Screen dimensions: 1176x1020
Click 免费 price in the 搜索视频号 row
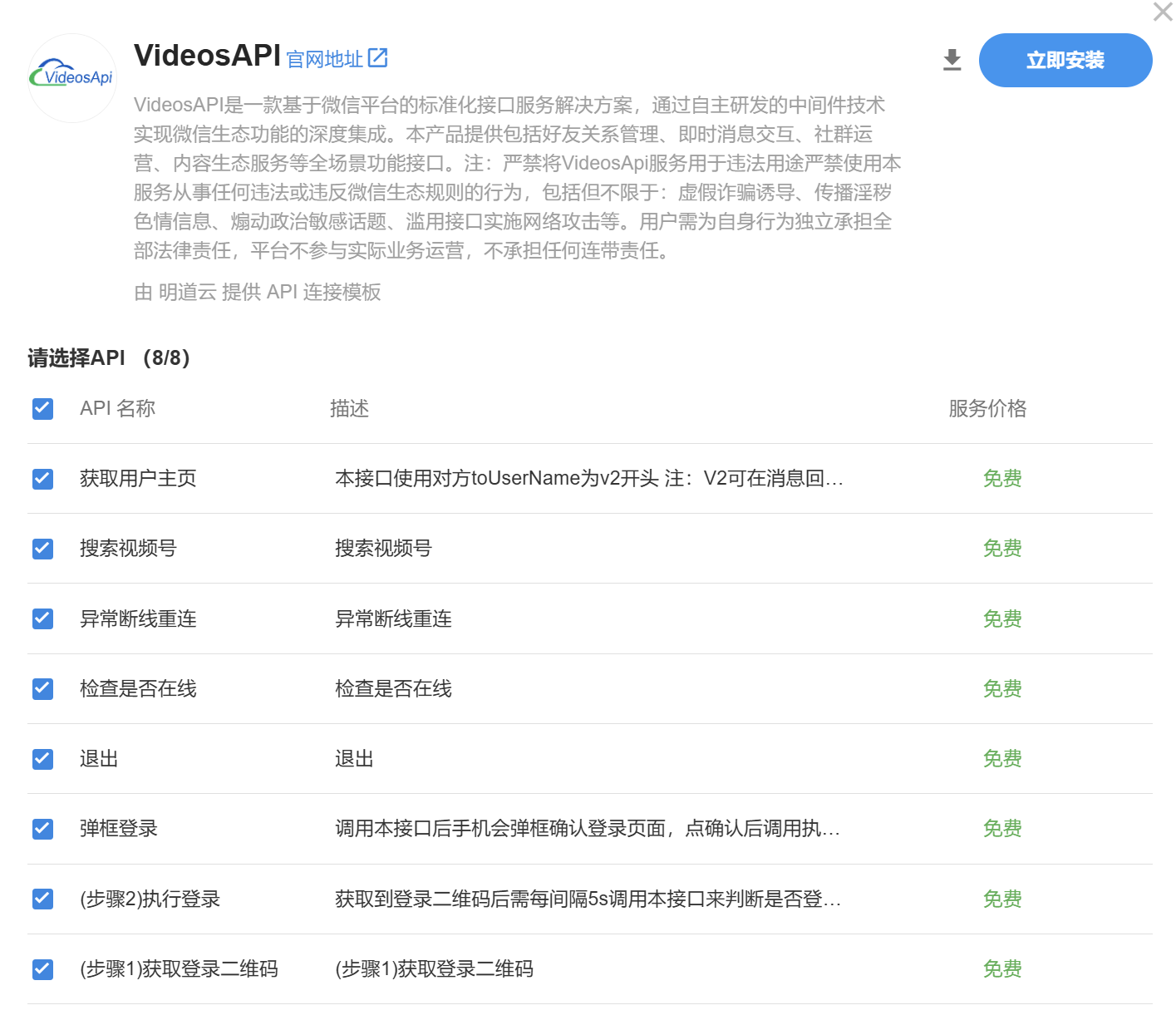tap(1002, 549)
